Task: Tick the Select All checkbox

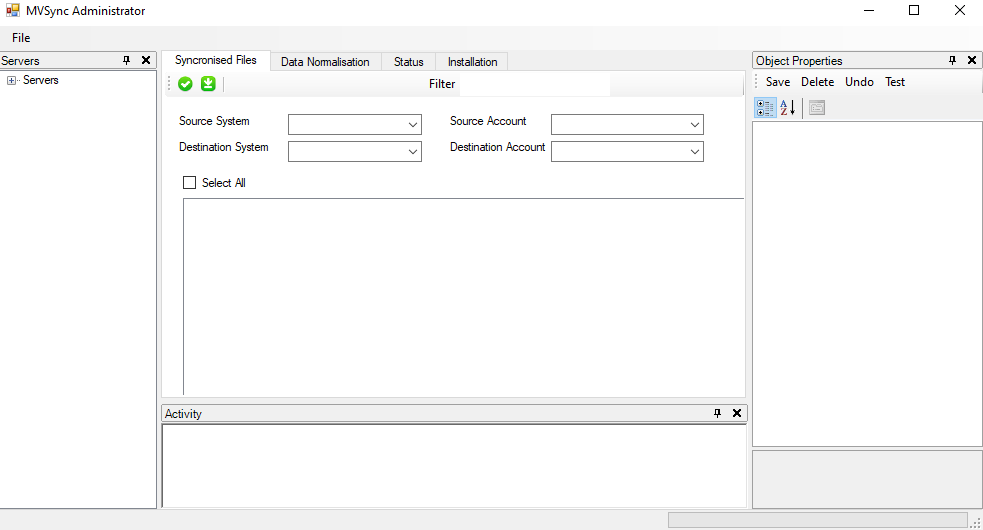Action: 189,183
